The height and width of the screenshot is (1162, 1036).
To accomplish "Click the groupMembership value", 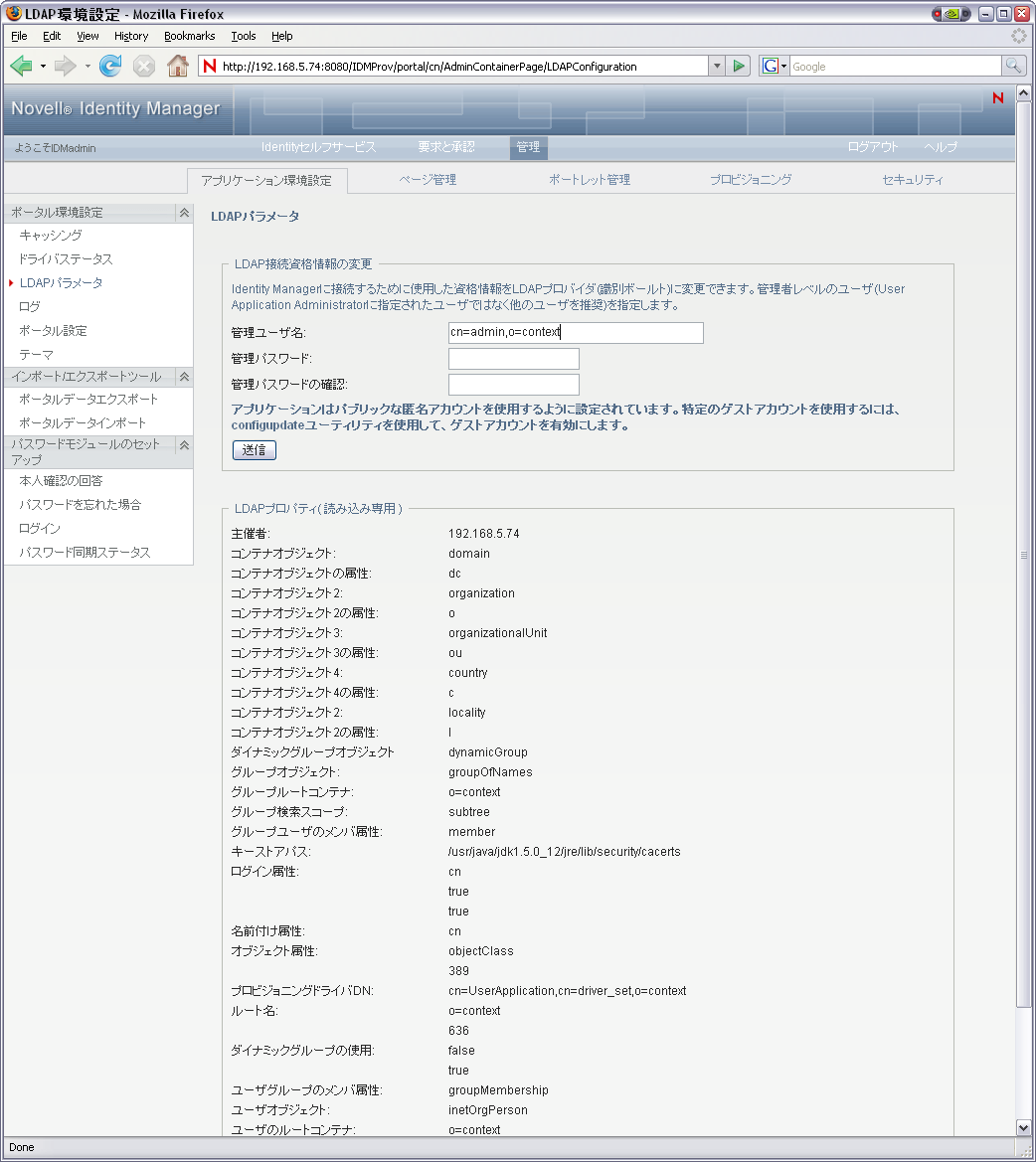I will [x=498, y=1090].
